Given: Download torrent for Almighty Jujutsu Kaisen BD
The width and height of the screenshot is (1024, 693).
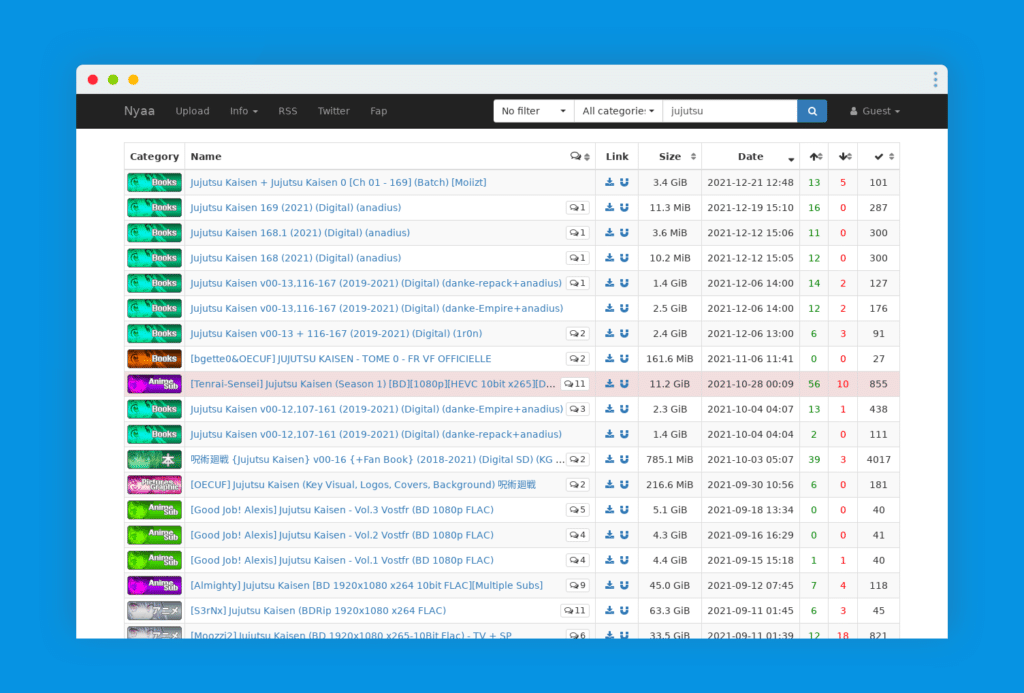Looking at the screenshot, I should click(x=609, y=585).
